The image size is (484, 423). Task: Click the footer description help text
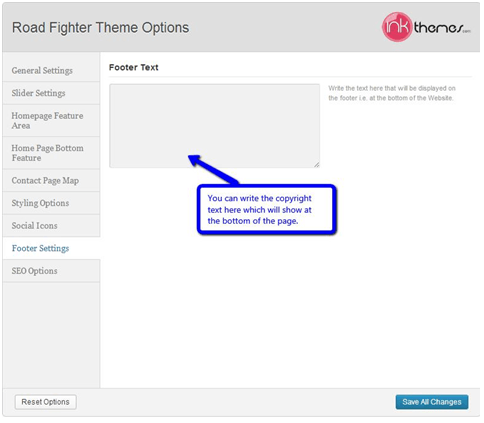(x=392, y=93)
